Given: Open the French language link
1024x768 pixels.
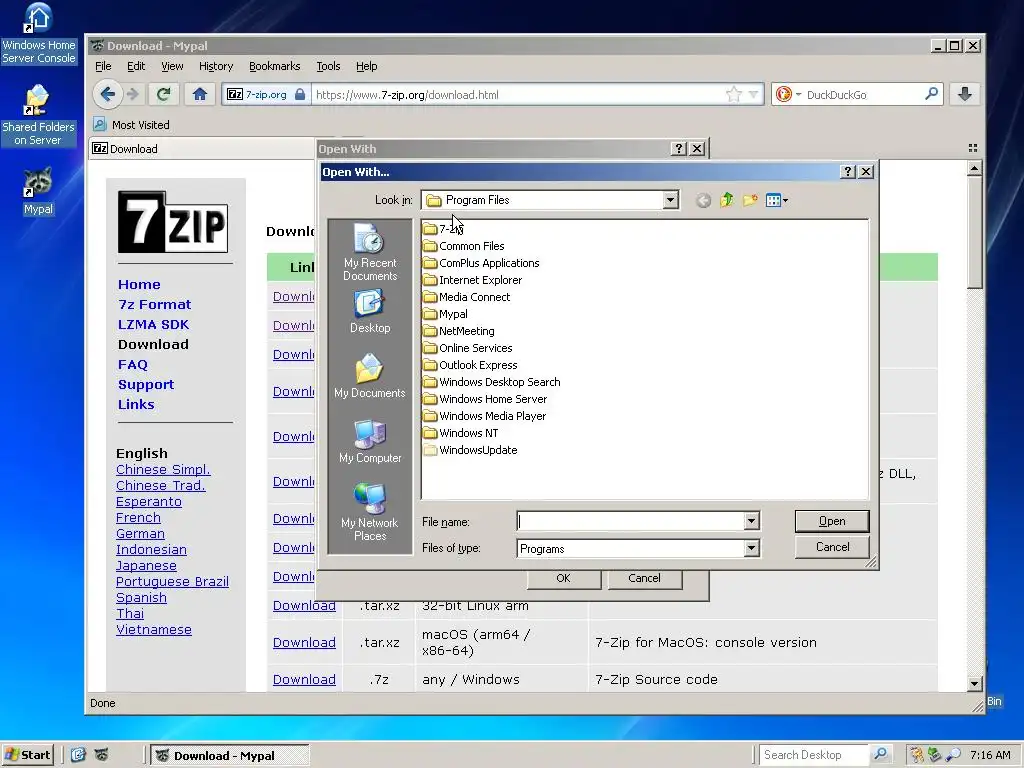Looking at the screenshot, I should (138, 518).
